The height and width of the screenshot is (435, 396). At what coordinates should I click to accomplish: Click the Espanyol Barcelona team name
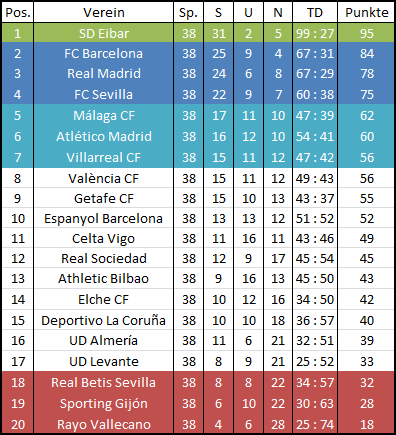(103, 219)
